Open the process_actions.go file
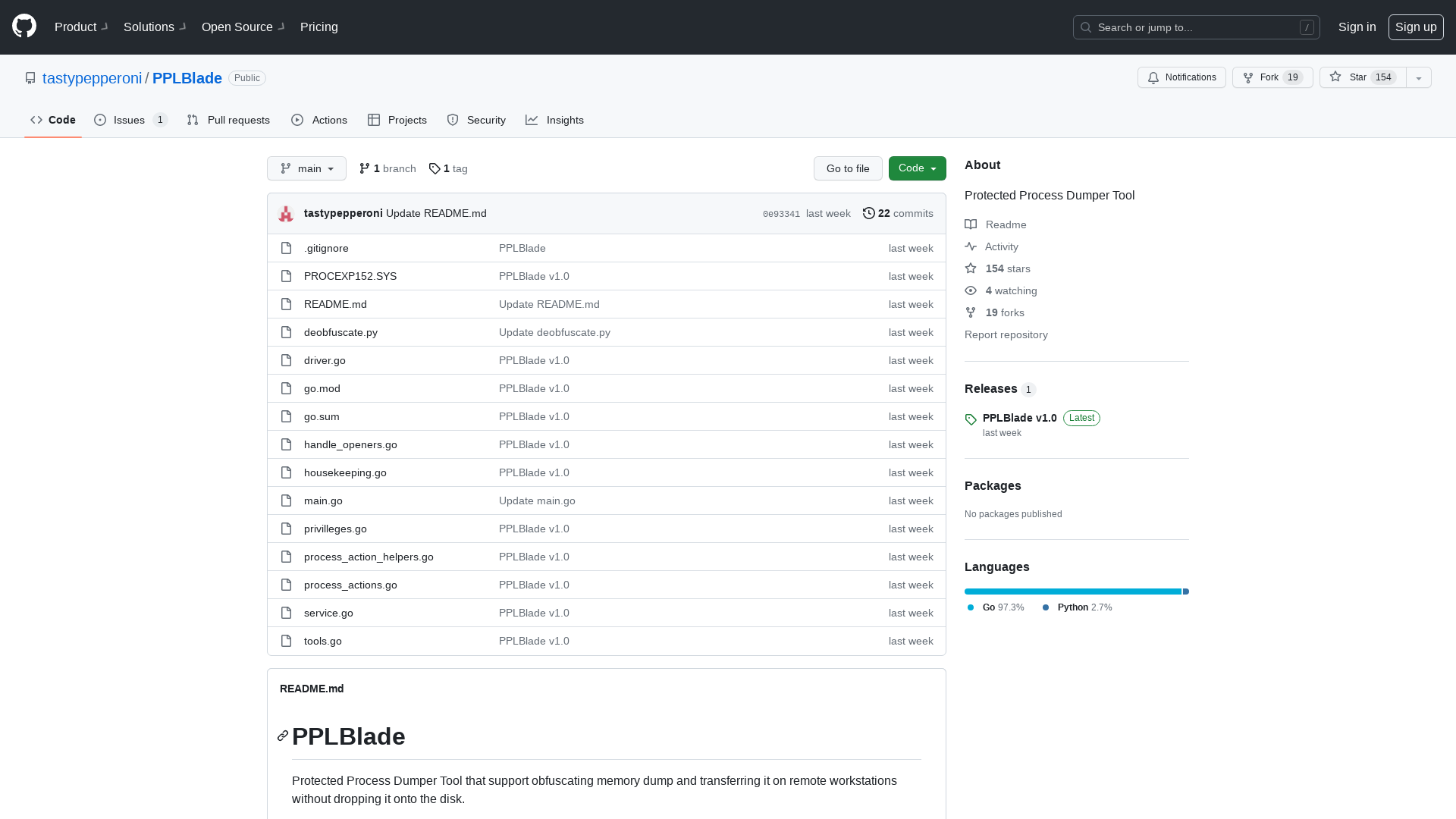The height and width of the screenshot is (819, 1456). point(350,585)
